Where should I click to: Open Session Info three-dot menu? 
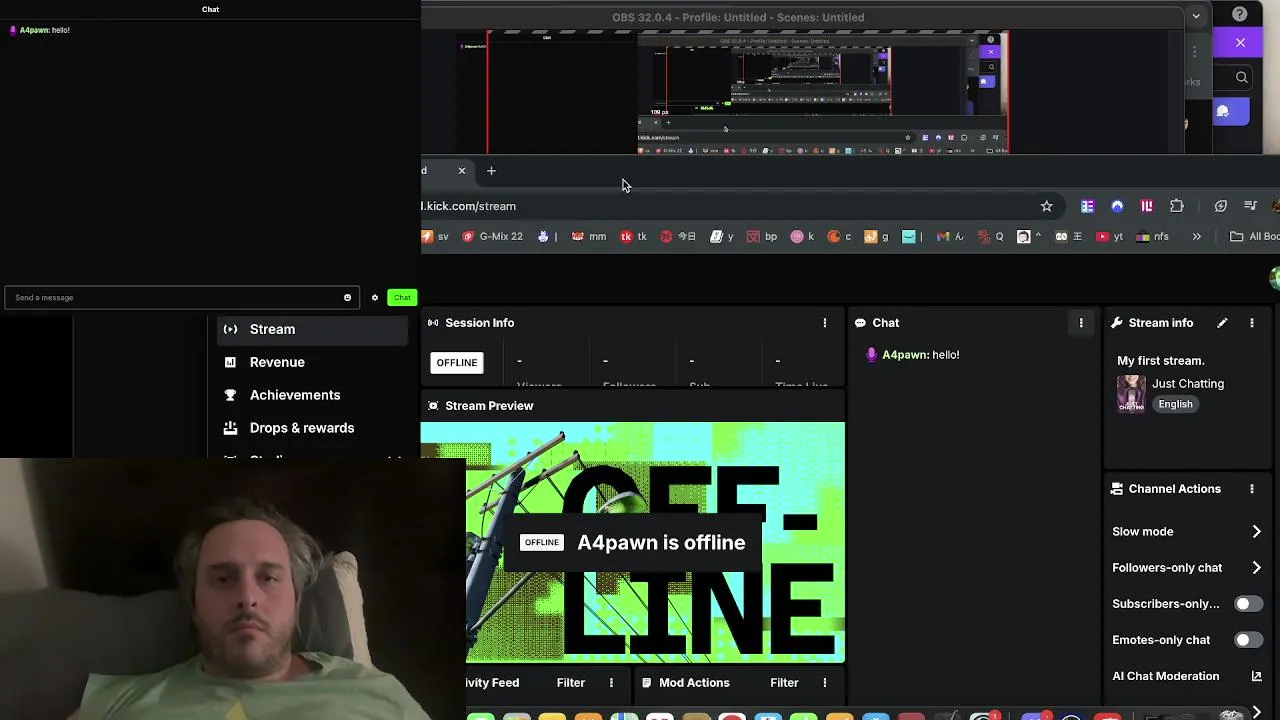point(825,323)
